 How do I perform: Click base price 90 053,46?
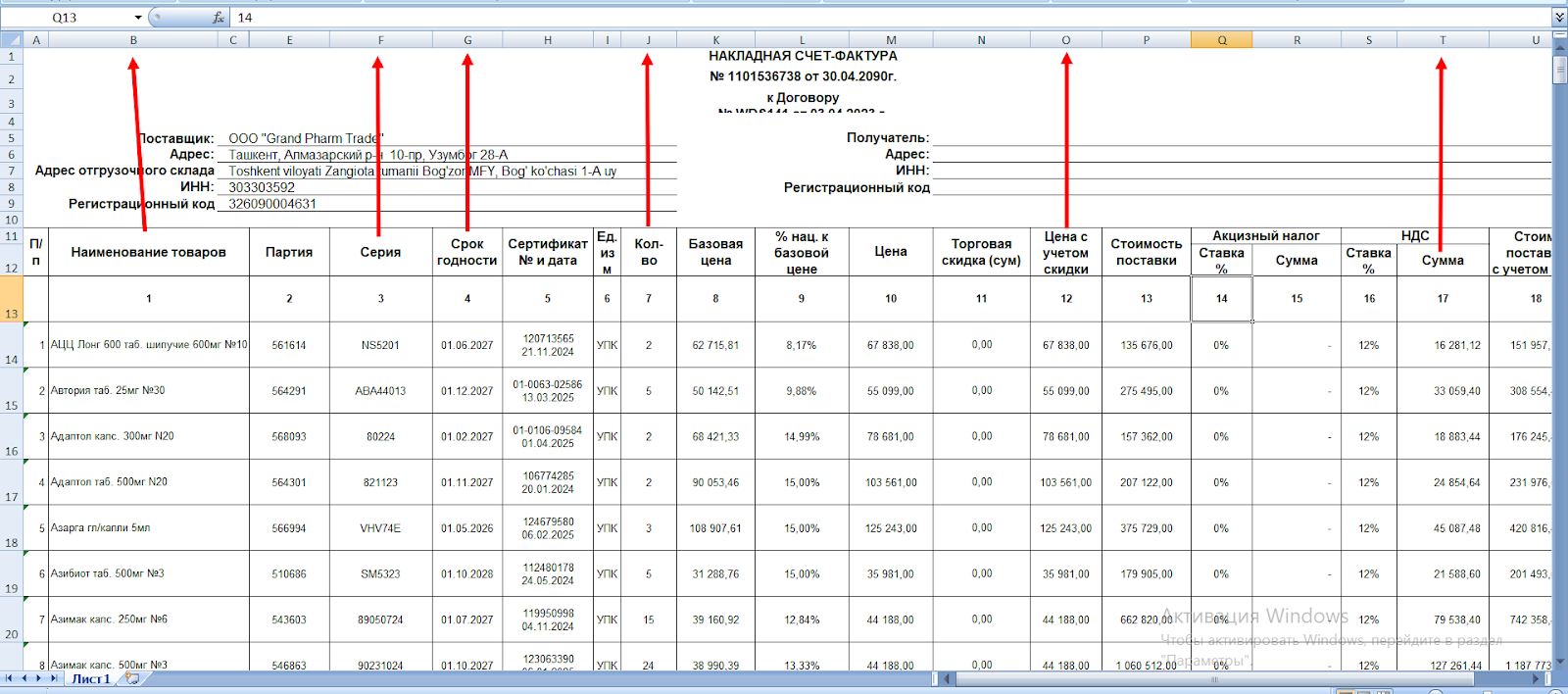pyautogui.click(x=715, y=482)
